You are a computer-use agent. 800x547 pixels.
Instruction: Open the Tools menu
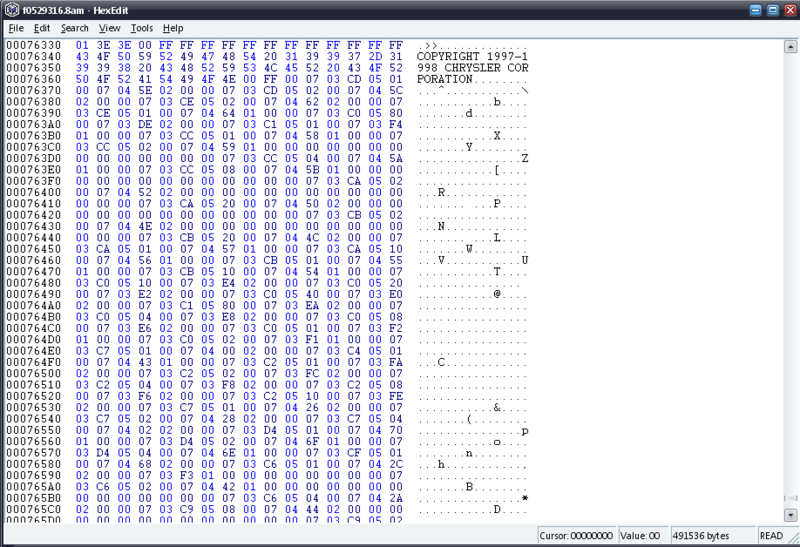click(142, 28)
